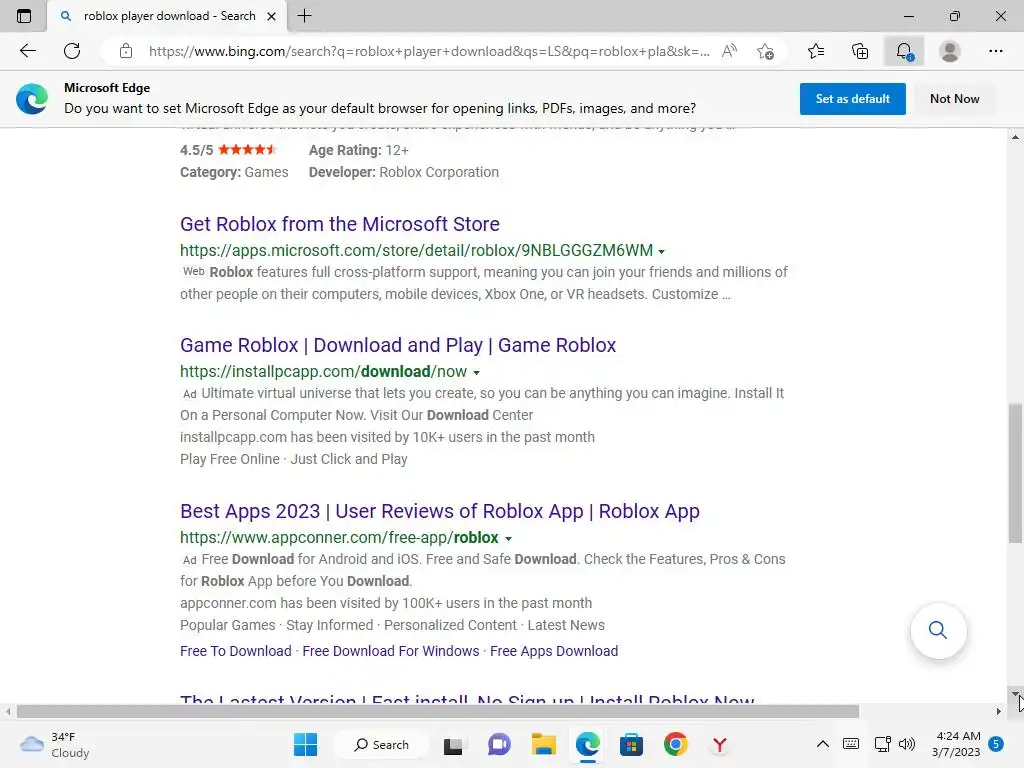Click the appconner.com free-app URL

pyautogui.click(x=339, y=537)
